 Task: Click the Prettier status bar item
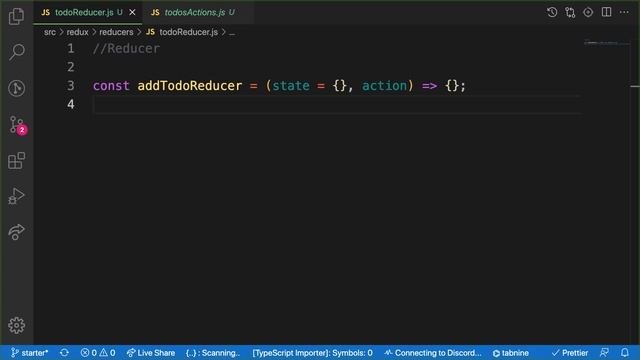point(570,353)
